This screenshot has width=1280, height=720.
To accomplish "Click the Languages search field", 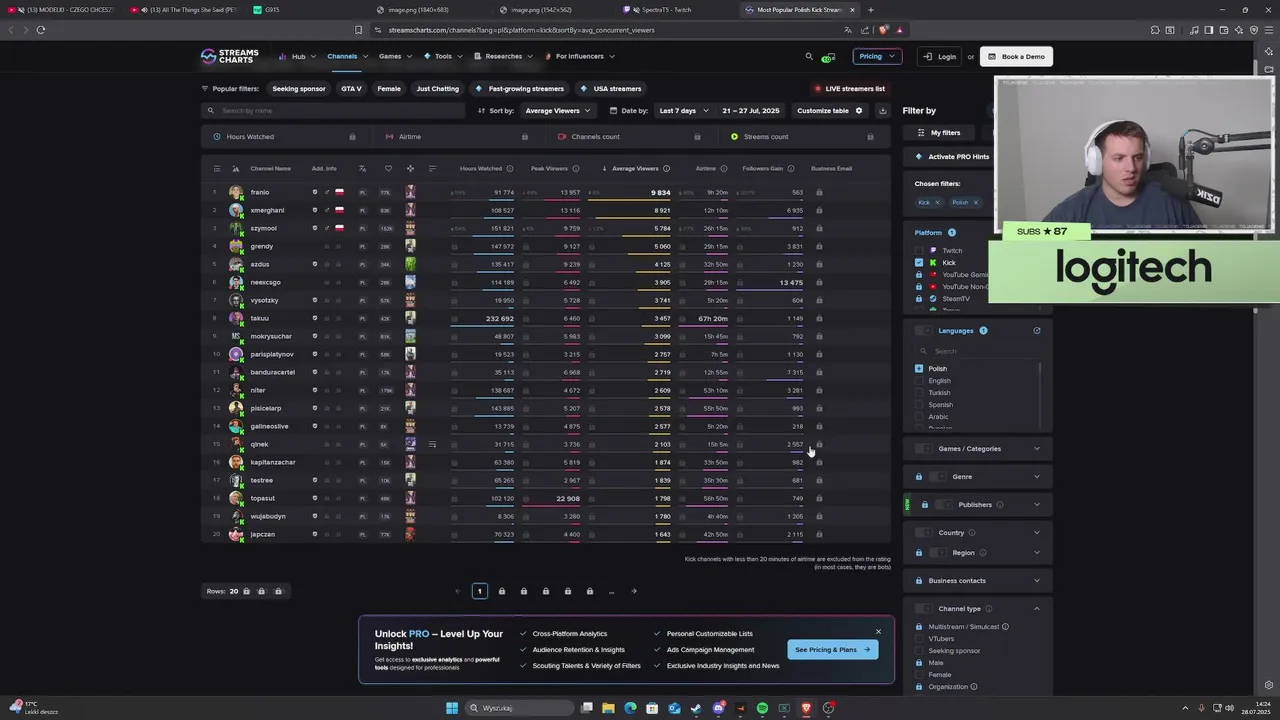I will [x=978, y=351].
